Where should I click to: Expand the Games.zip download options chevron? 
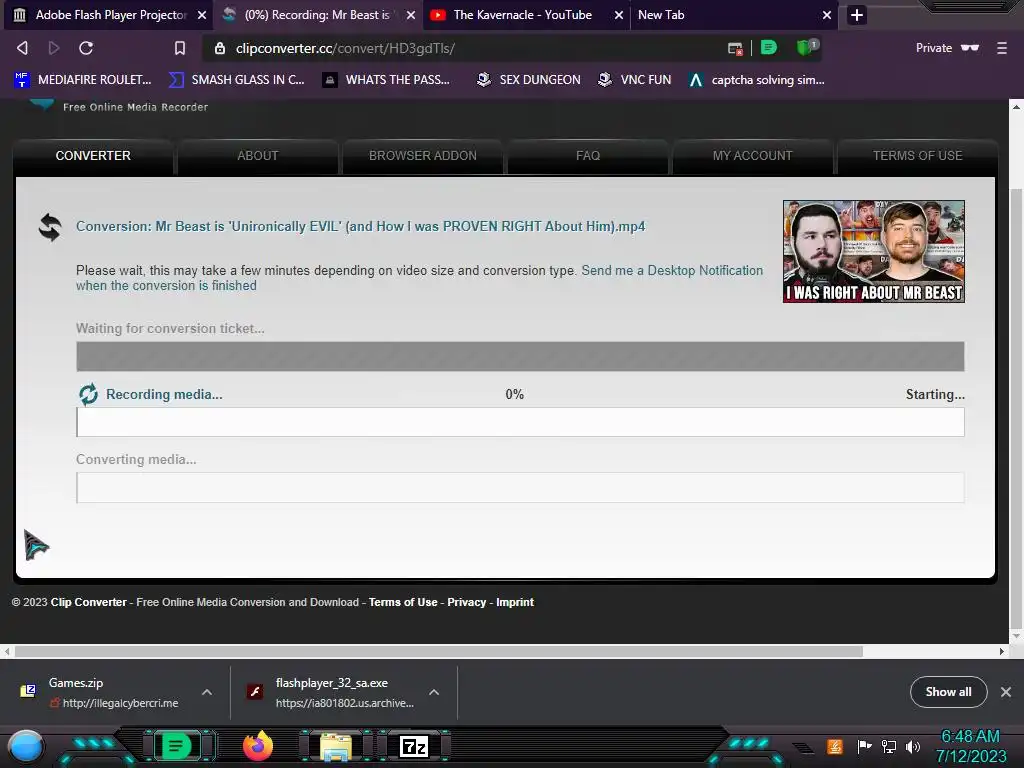point(207,692)
